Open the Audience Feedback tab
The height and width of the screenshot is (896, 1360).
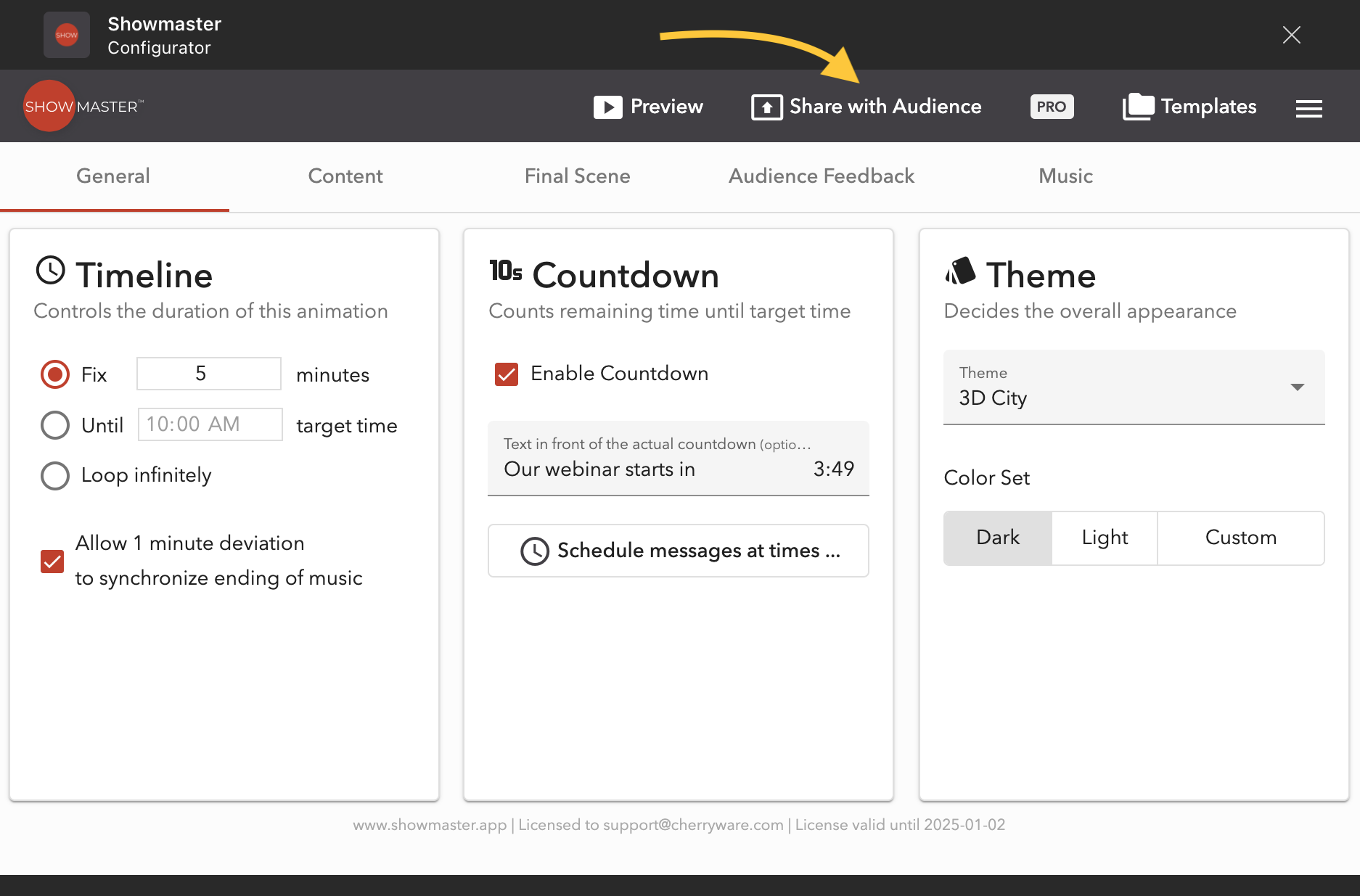[x=821, y=176]
